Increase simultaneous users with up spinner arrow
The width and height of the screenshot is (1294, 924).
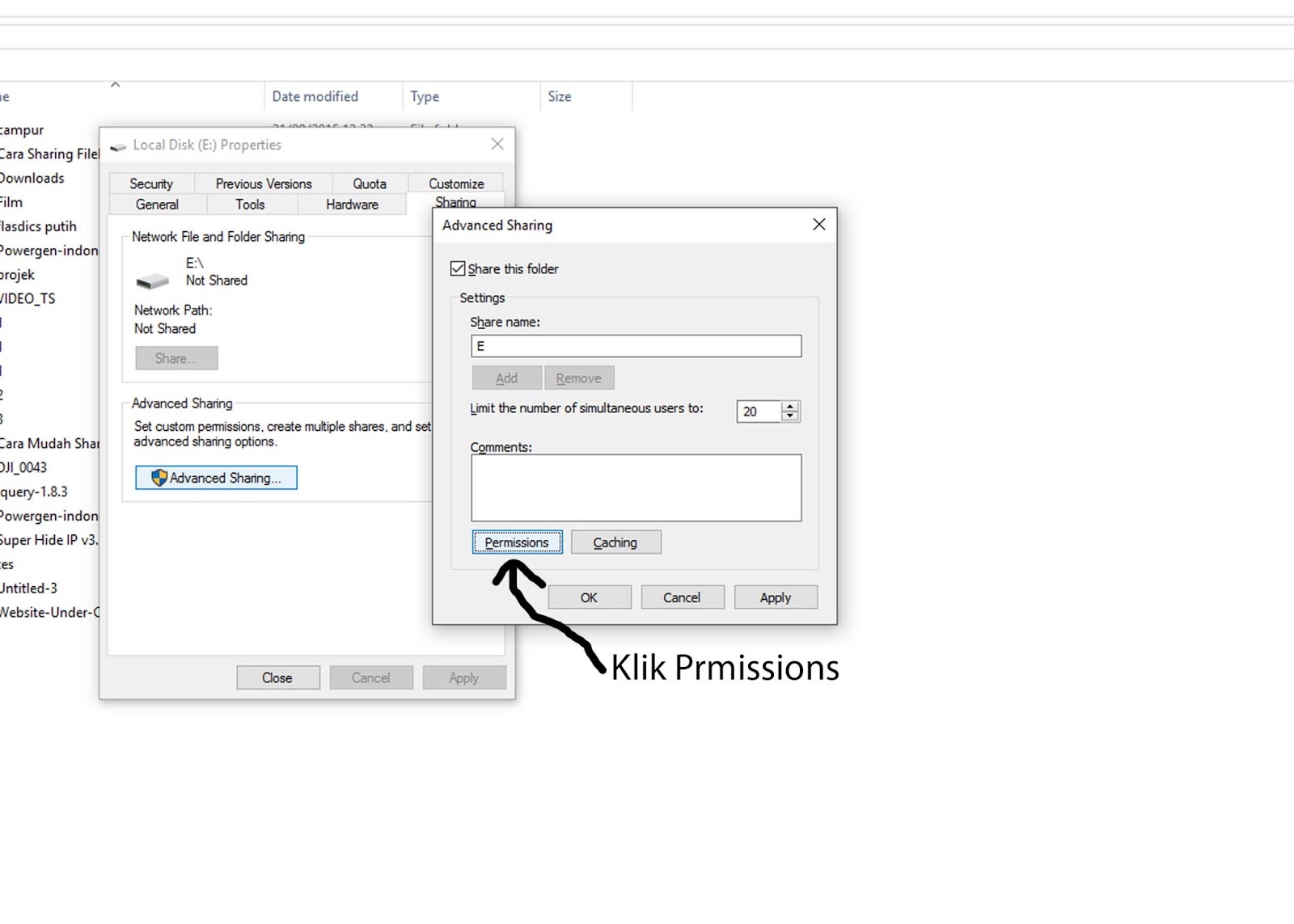pos(791,407)
